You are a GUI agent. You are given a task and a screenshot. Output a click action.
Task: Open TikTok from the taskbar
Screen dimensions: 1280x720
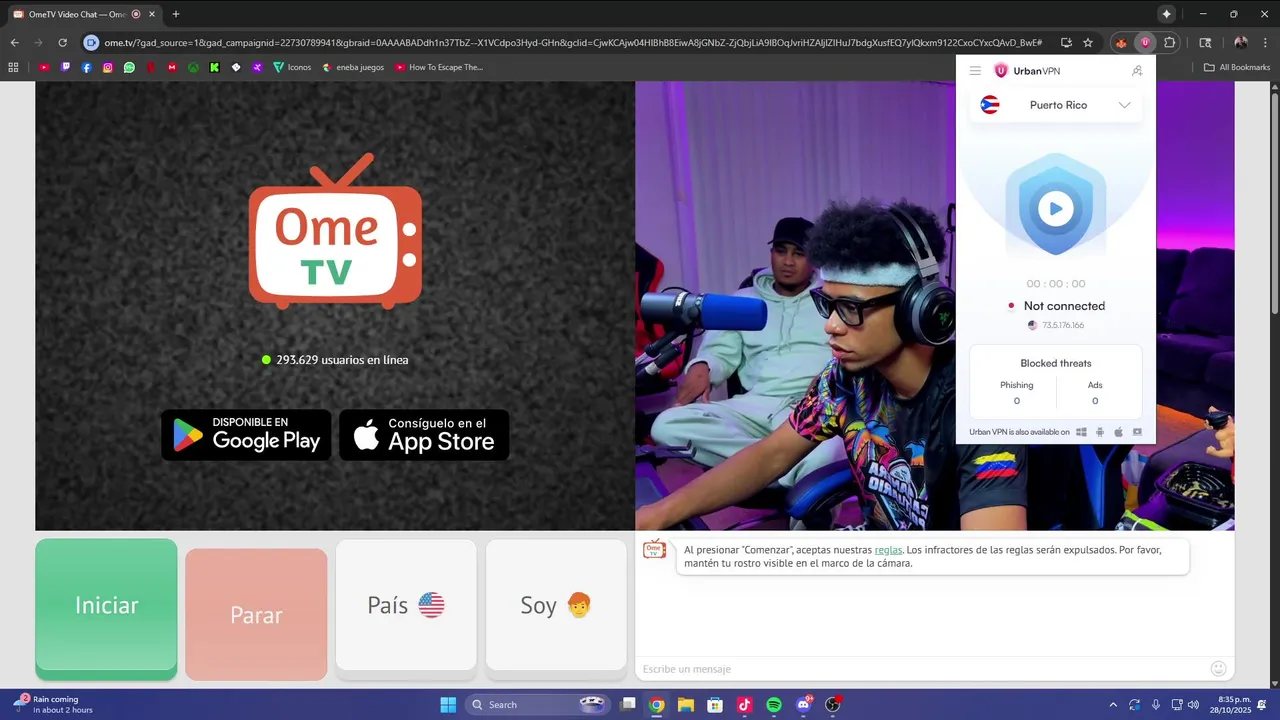tap(744, 704)
